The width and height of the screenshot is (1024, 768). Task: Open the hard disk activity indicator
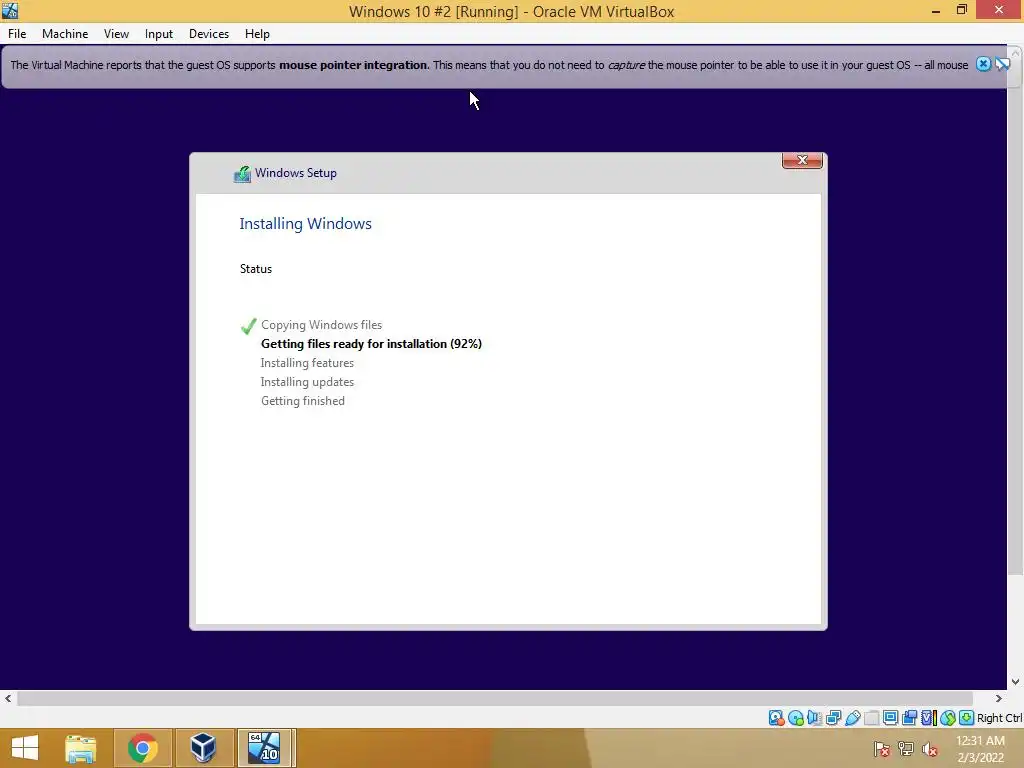[776, 718]
